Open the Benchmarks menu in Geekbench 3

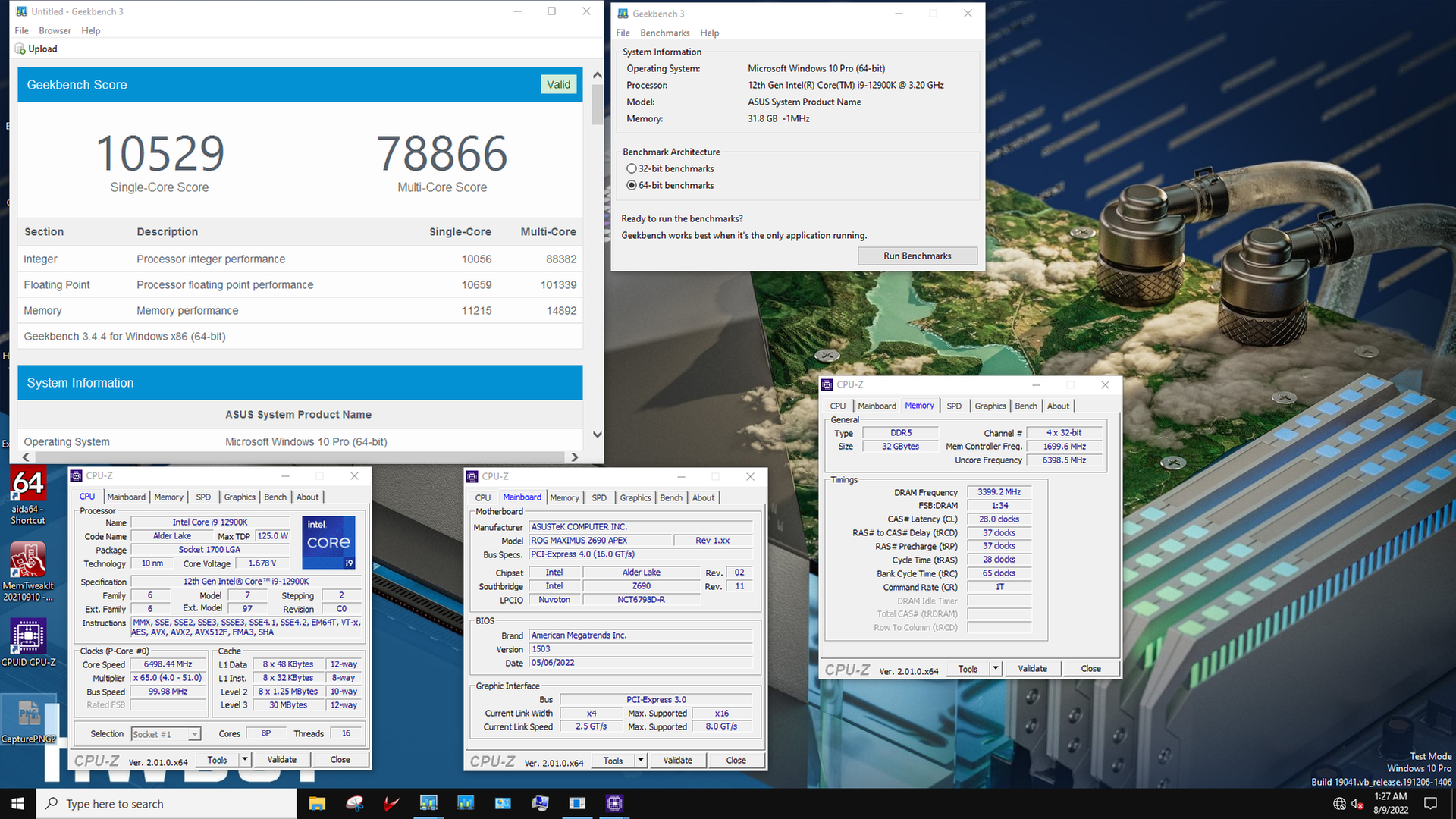(664, 33)
